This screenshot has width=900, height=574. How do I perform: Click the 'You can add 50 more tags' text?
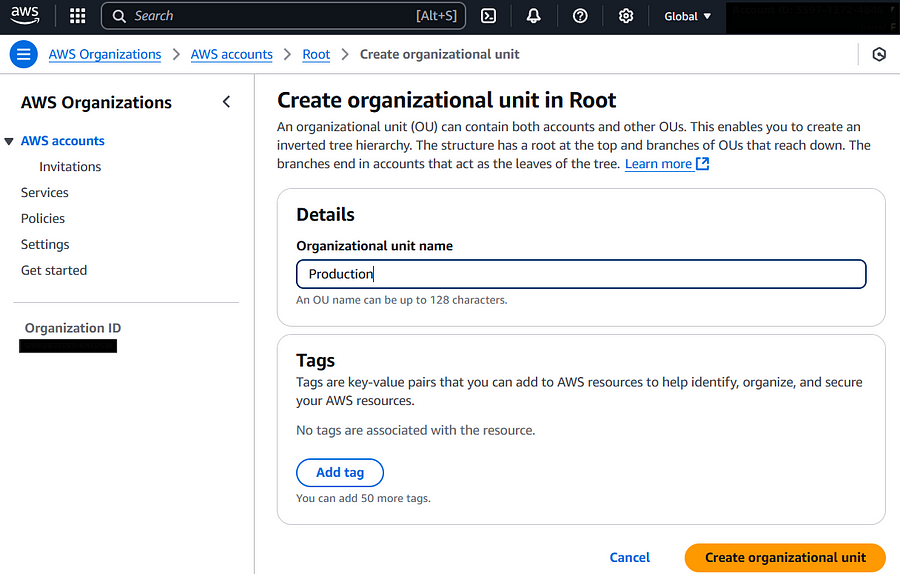(x=363, y=498)
